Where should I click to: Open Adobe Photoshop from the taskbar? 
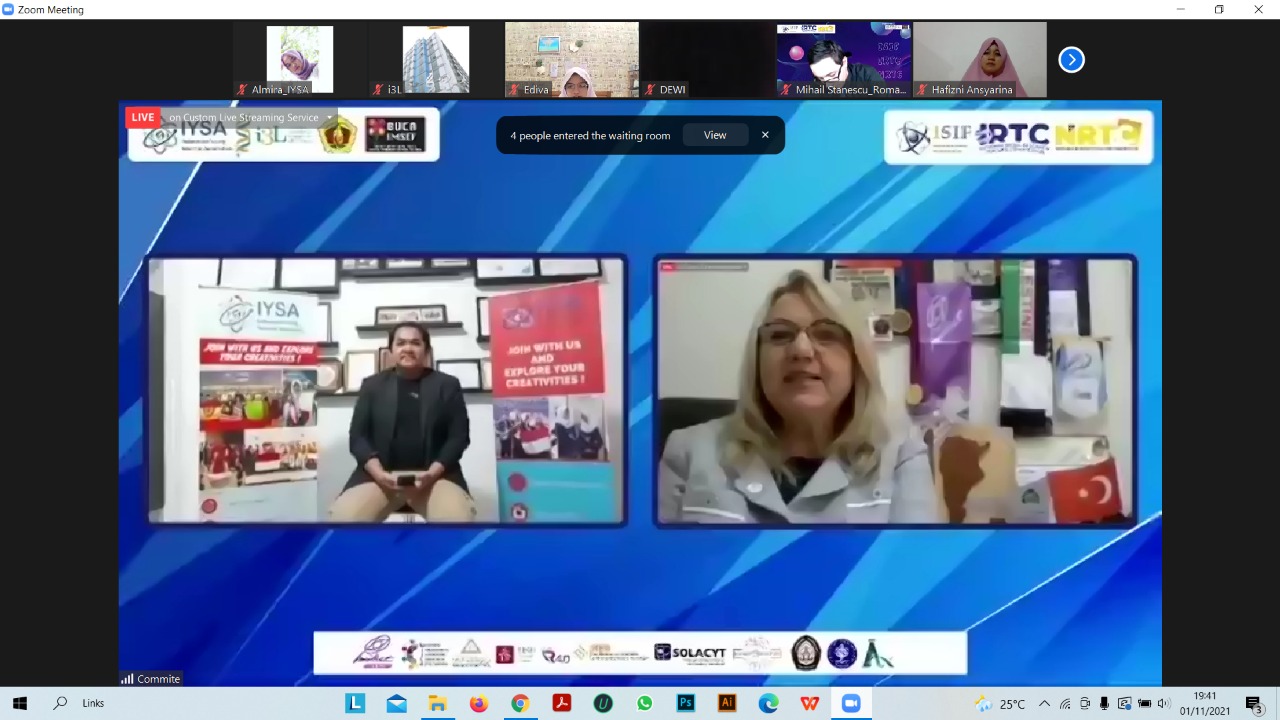point(686,703)
